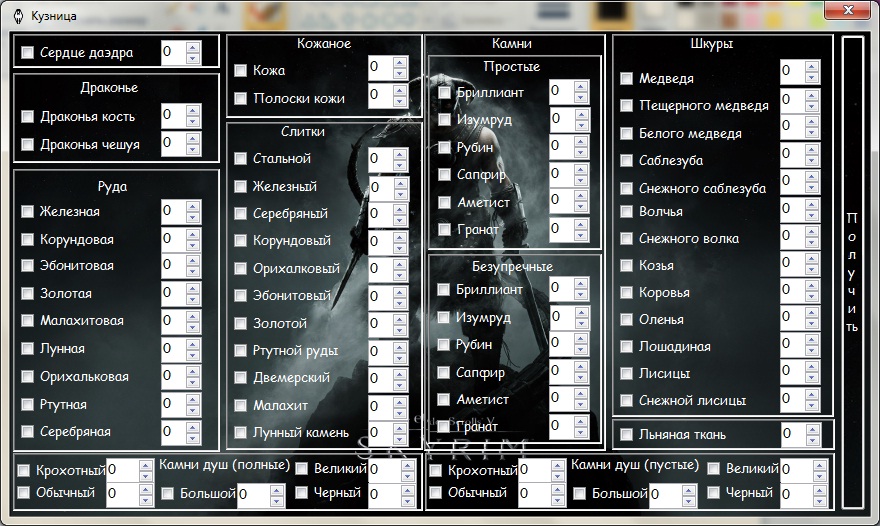Check the Белого медведя checkbox
880x526 pixels.
626,133
